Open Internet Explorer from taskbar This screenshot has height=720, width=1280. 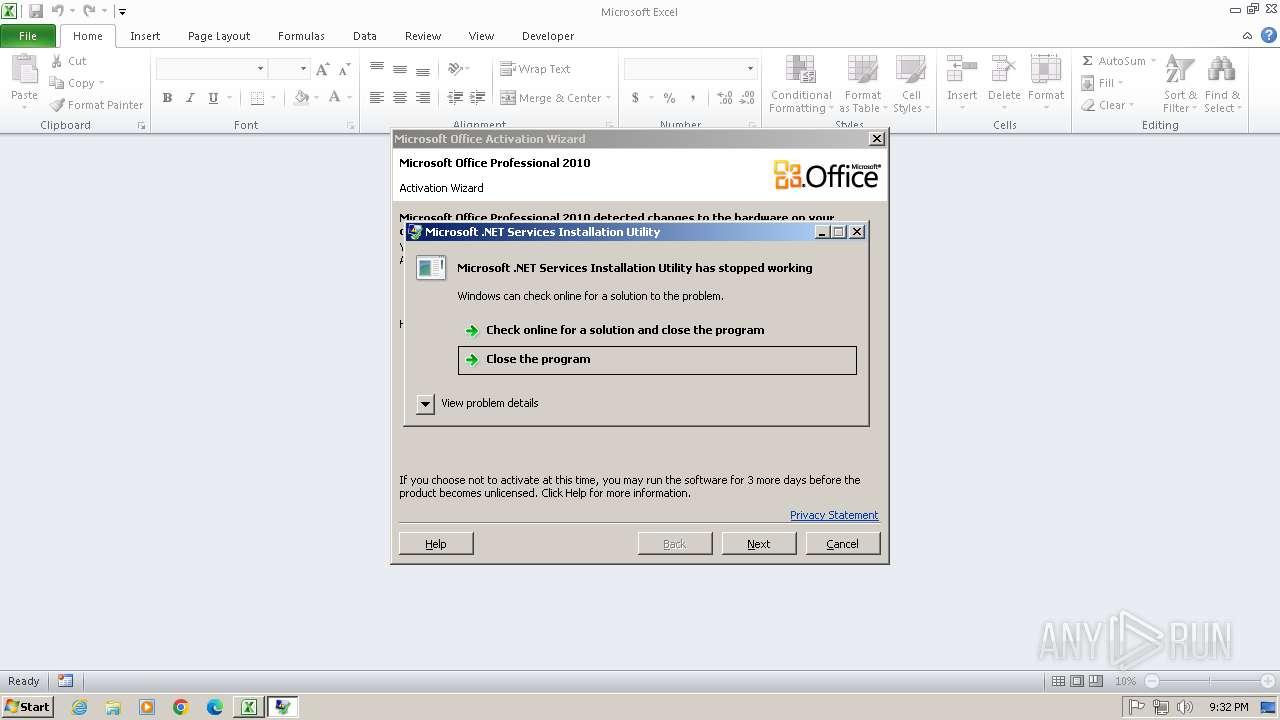79,707
